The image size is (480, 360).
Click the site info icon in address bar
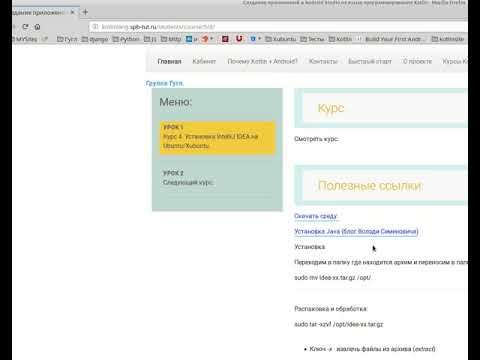click(95, 27)
